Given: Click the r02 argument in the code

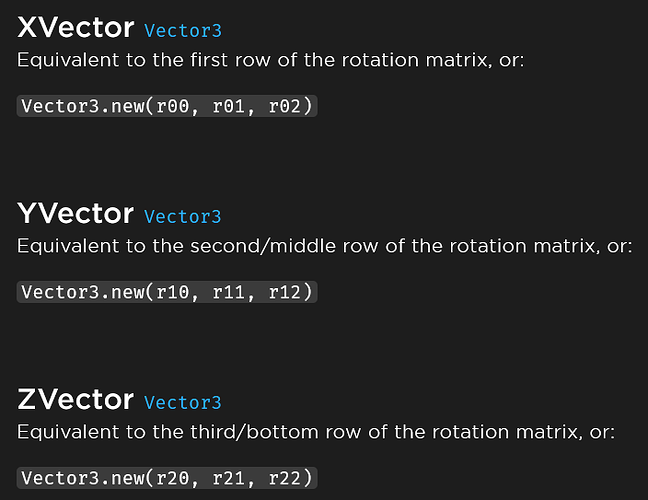Looking at the screenshot, I should pyautogui.click(x=285, y=106).
